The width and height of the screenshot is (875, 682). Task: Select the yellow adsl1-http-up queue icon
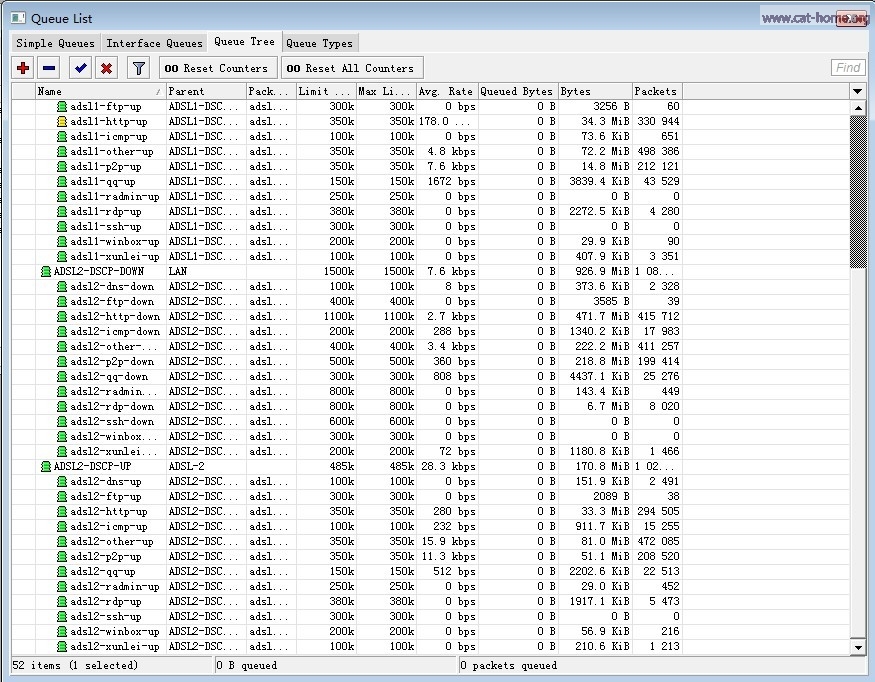point(62,122)
